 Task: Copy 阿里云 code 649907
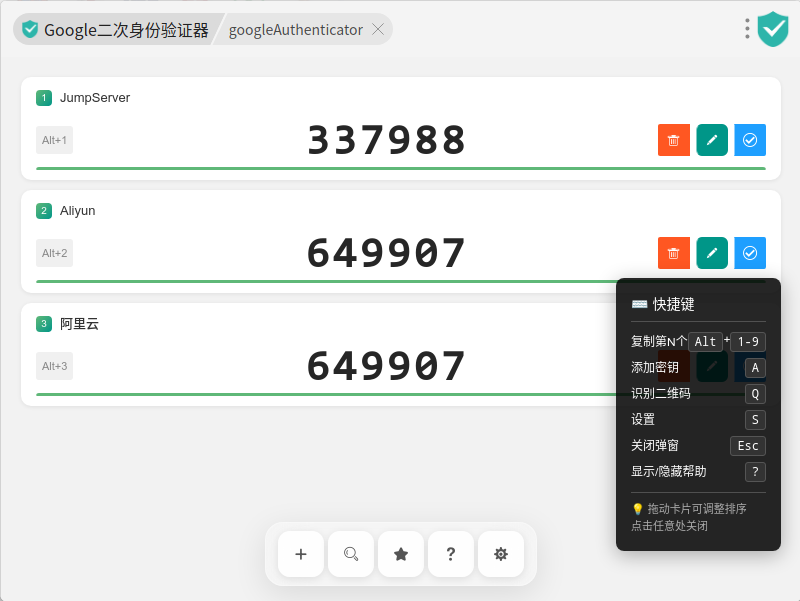pos(386,366)
